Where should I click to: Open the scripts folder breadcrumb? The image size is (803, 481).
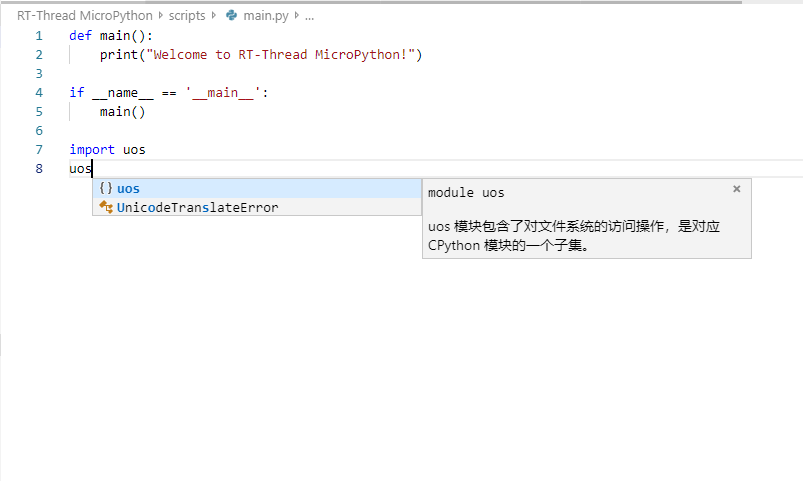click(x=186, y=16)
